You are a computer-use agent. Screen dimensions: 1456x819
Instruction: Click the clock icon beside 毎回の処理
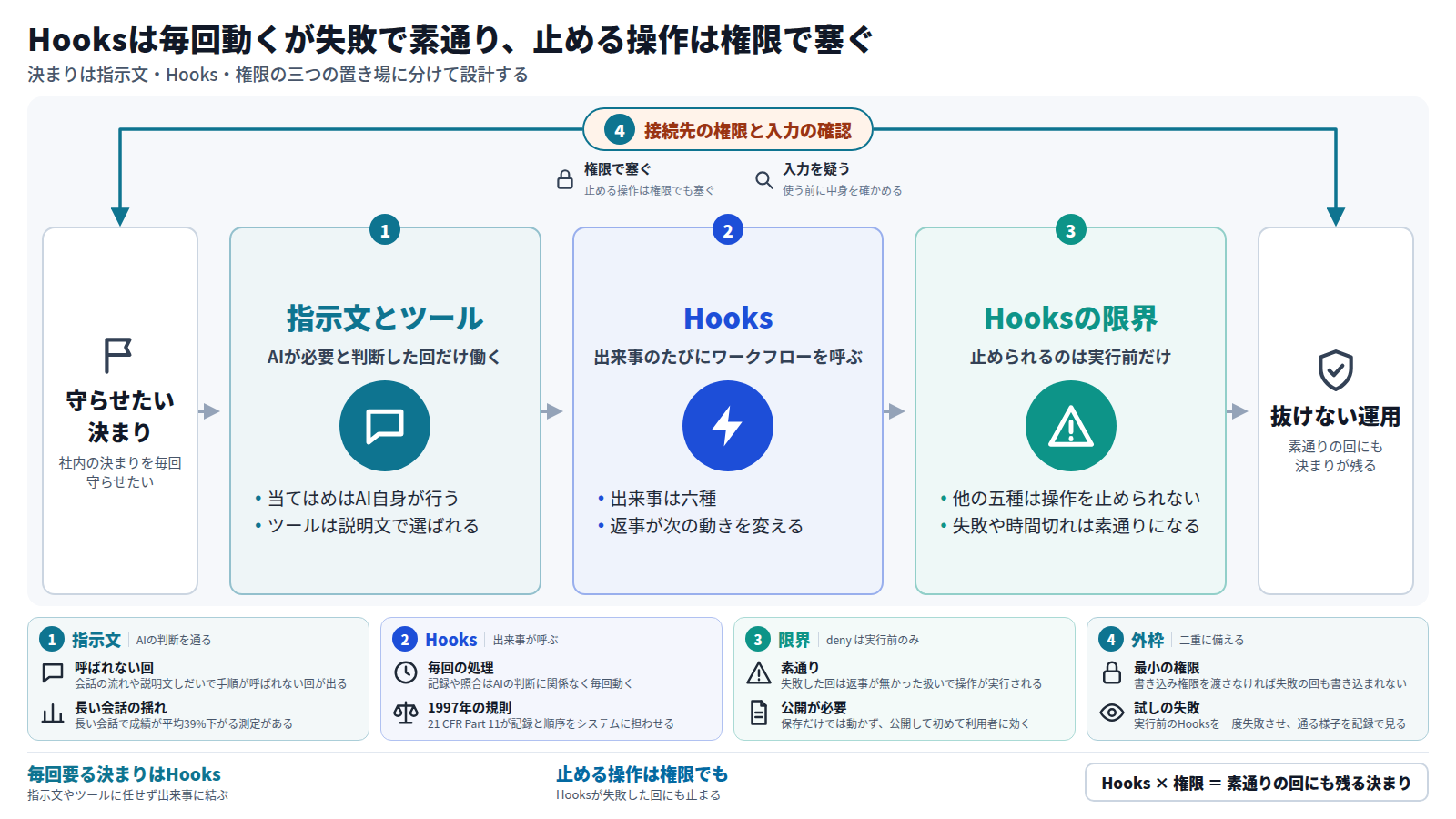coord(406,673)
